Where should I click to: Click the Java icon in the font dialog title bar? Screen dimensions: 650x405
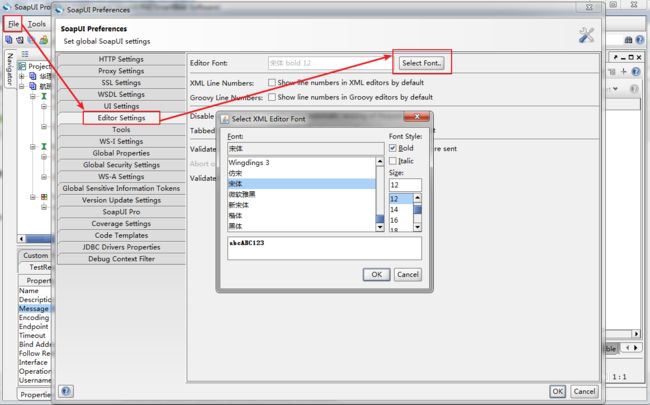tap(225, 119)
